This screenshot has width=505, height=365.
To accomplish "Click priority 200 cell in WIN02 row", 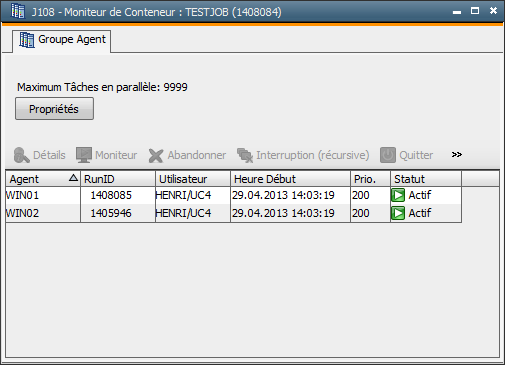I will point(370,213).
